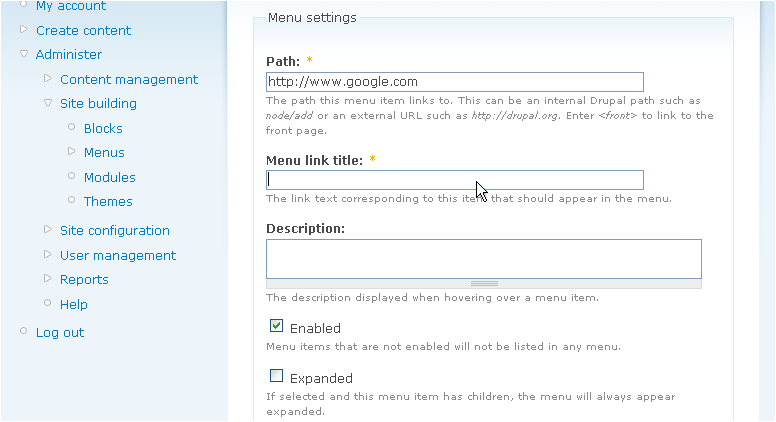
Task: Expand the Reports arrow icon
Action: (x=48, y=278)
